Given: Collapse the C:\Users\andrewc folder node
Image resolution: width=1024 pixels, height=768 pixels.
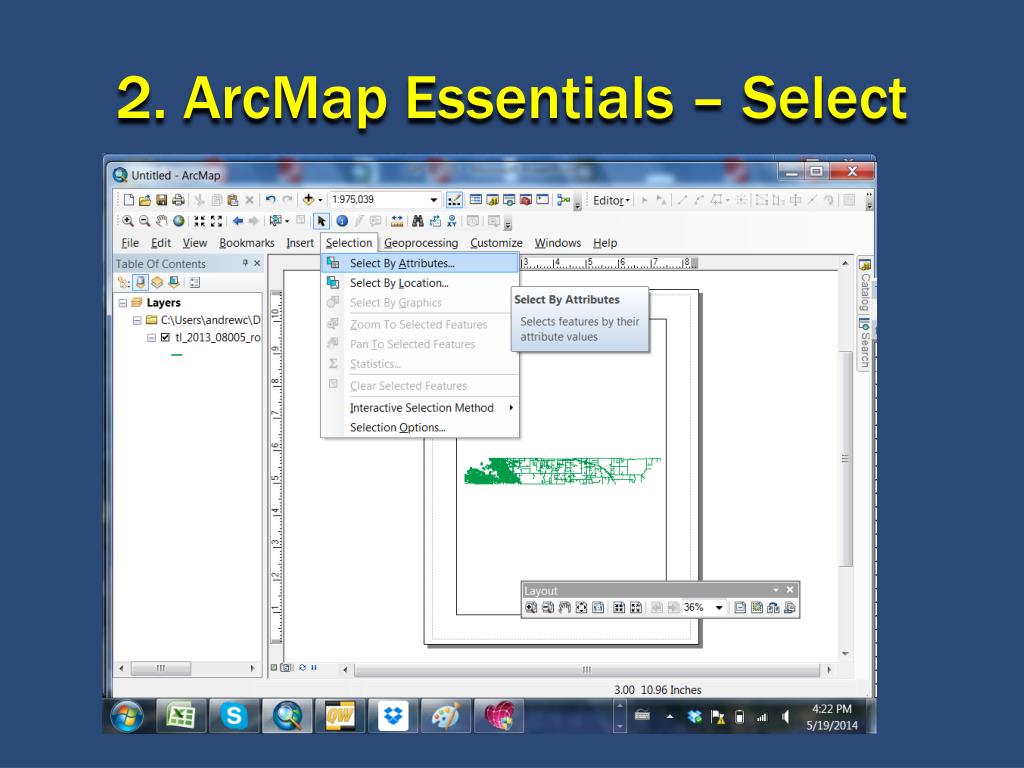Looking at the screenshot, I should pos(137,321).
